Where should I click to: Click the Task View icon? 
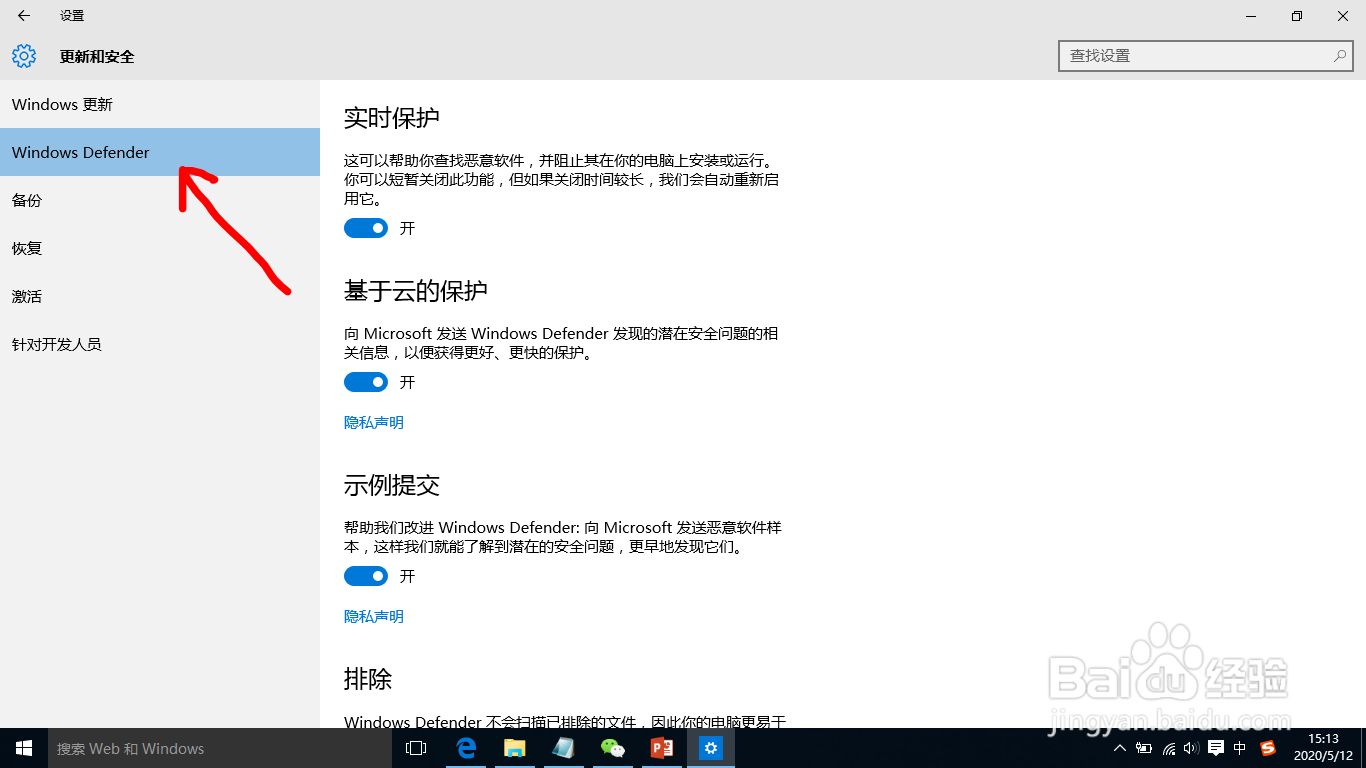coord(415,747)
